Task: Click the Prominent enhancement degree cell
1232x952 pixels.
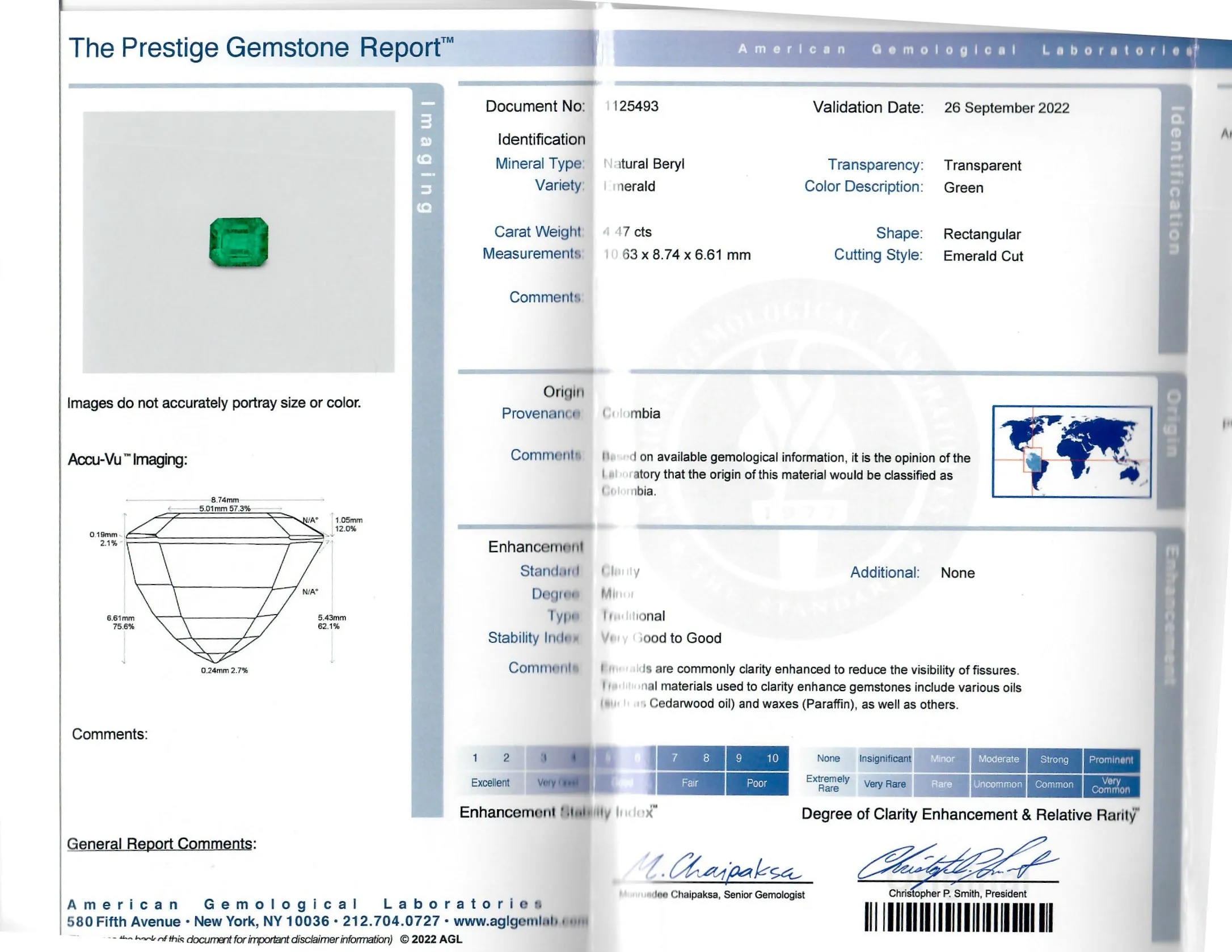Action: point(1111,760)
